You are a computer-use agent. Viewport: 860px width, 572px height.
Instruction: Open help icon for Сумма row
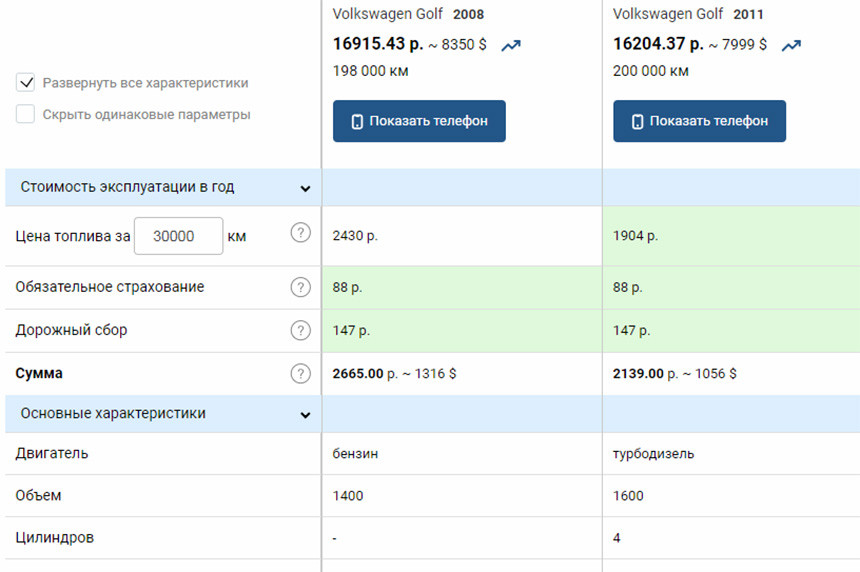click(x=300, y=373)
